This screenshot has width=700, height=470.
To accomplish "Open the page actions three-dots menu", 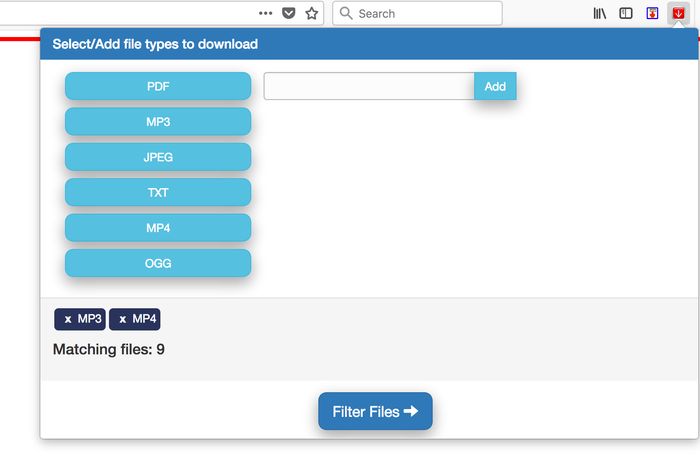I will [265, 14].
